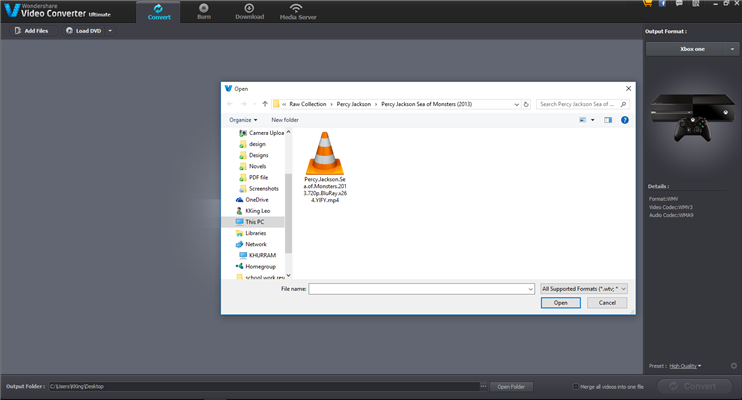Select the Novels folder in sidebar
The height and width of the screenshot is (400, 742).
tap(253, 167)
